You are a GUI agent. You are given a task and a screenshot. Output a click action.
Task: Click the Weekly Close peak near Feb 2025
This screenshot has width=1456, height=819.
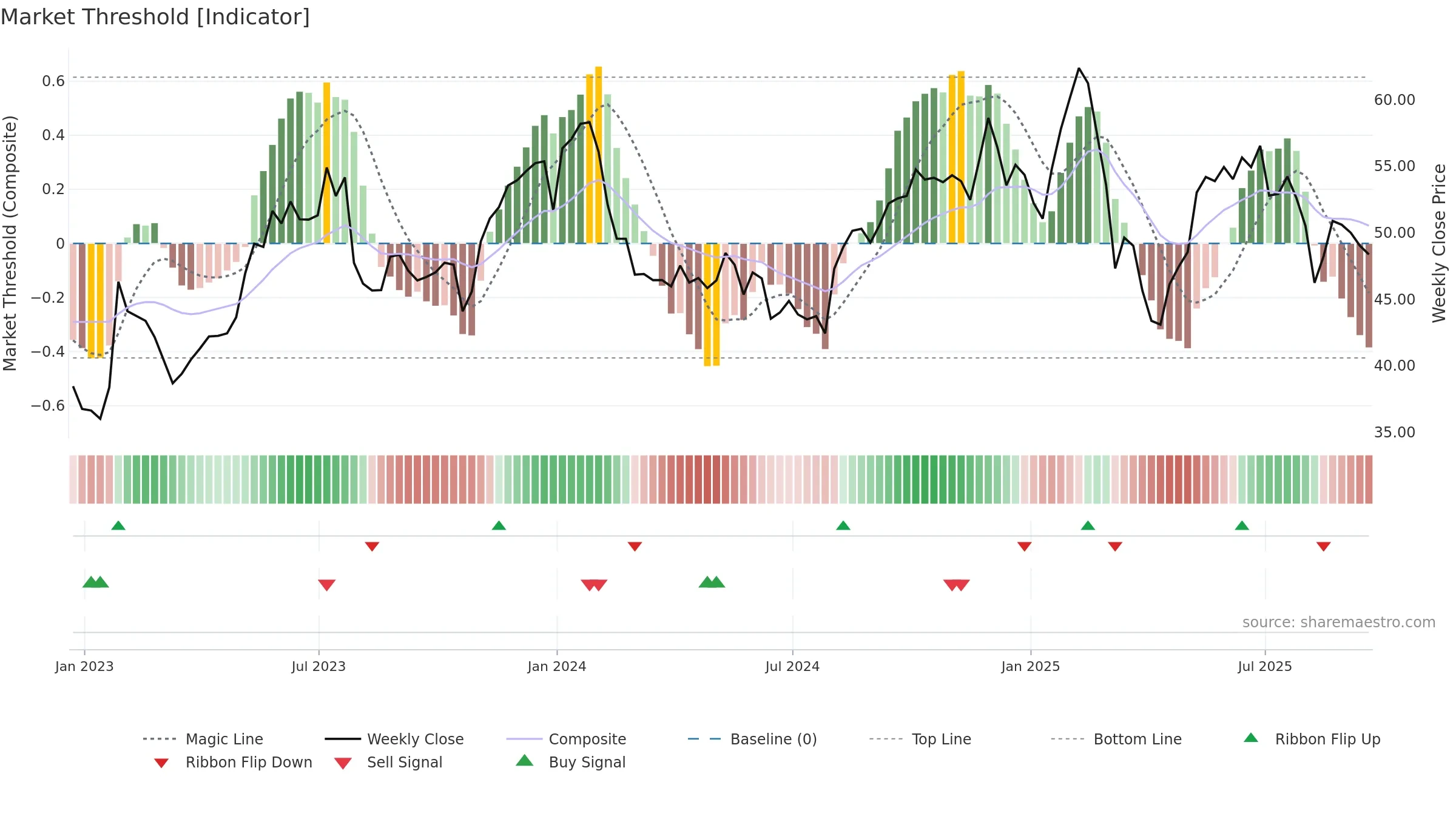pos(1079,69)
